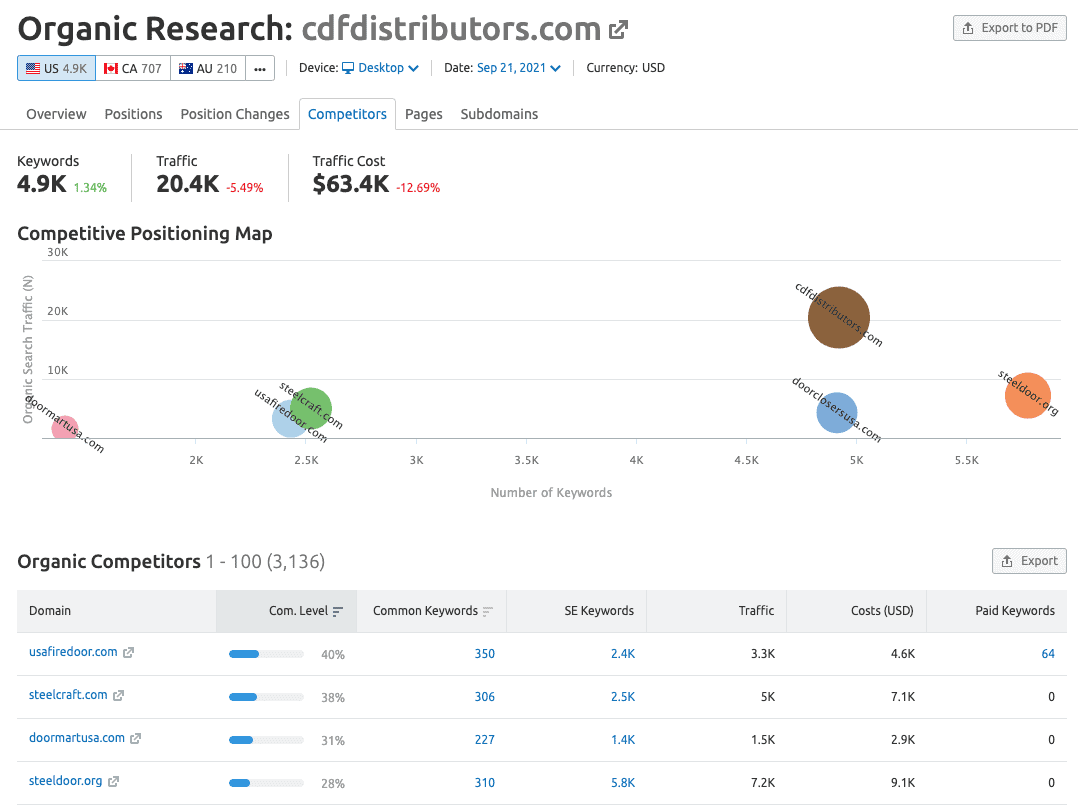Click common keywords value 350

click(x=485, y=654)
